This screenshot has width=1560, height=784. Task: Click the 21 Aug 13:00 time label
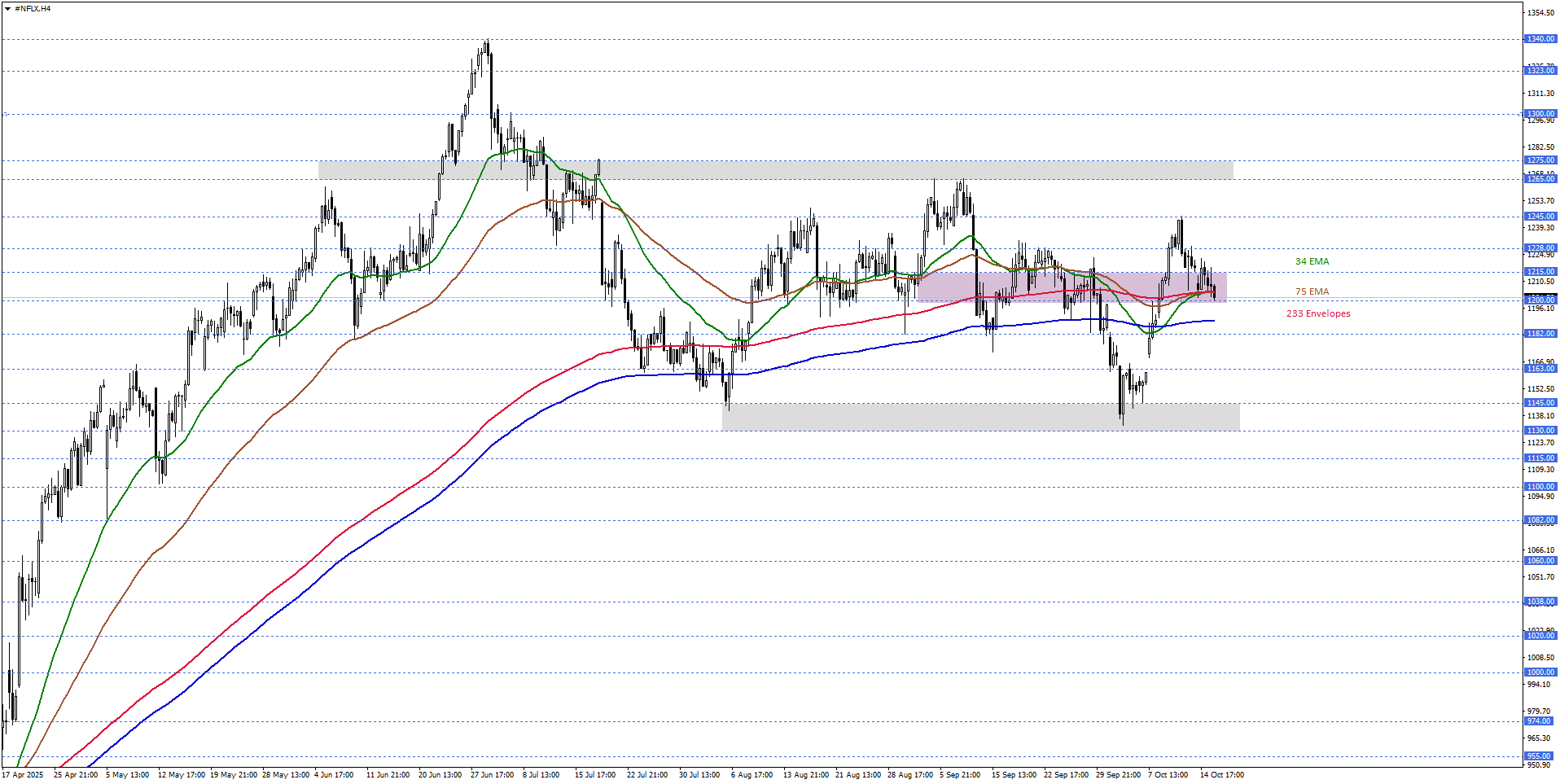tap(858, 775)
